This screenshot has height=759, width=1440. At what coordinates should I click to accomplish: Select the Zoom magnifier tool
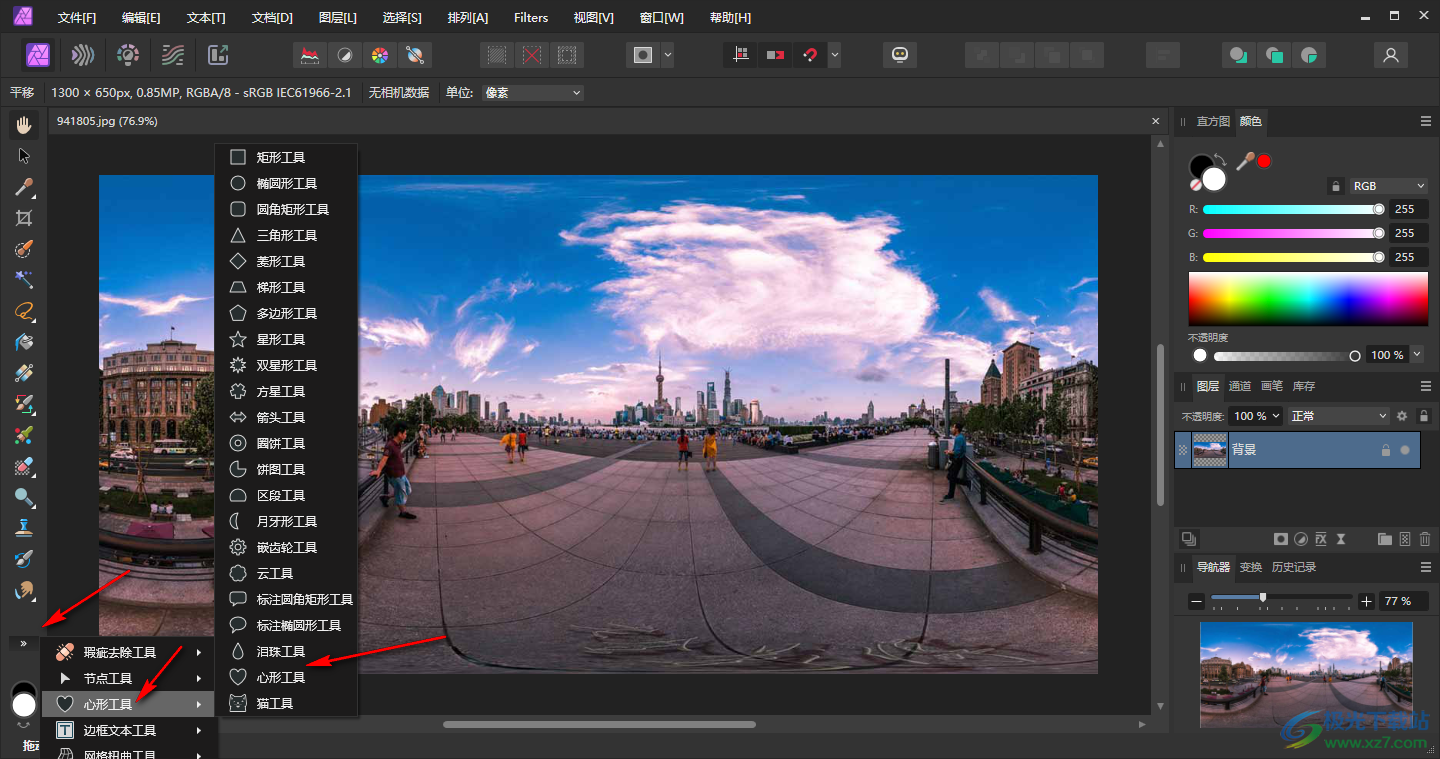24,497
